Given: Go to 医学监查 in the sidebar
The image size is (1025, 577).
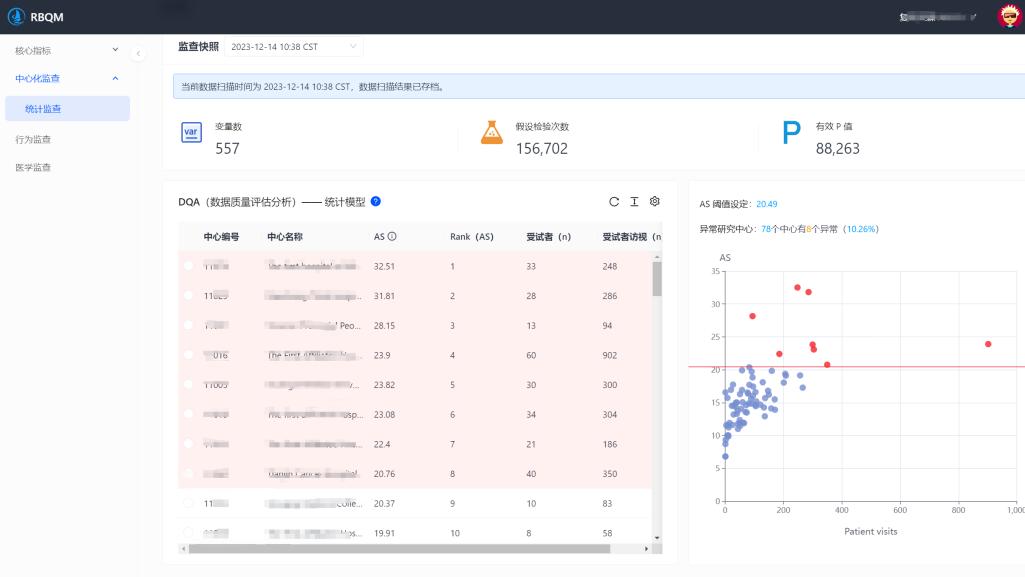Looking at the screenshot, I should pyautogui.click(x=33, y=167).
